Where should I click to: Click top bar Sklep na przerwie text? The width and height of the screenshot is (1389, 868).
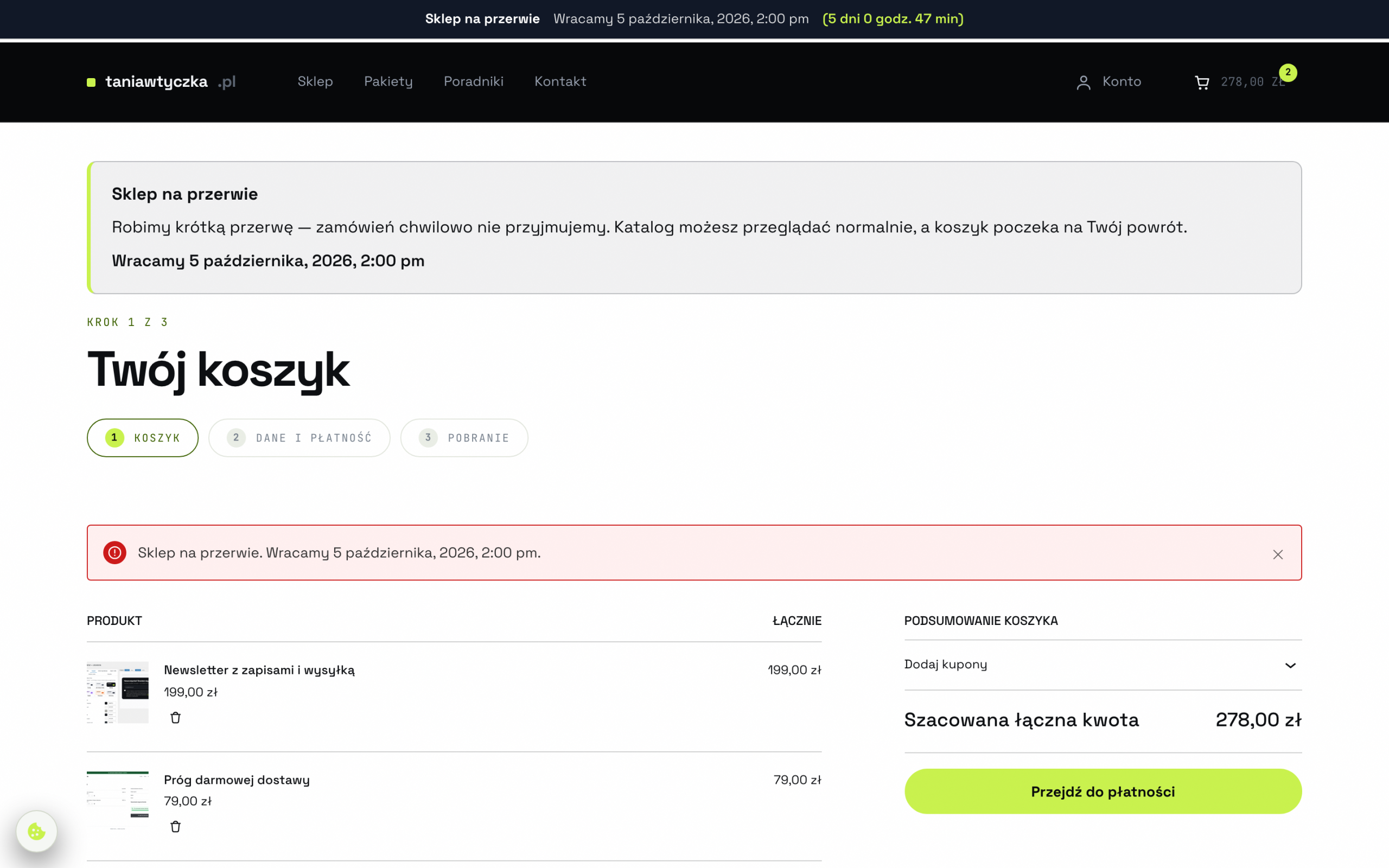click(482, 19)
